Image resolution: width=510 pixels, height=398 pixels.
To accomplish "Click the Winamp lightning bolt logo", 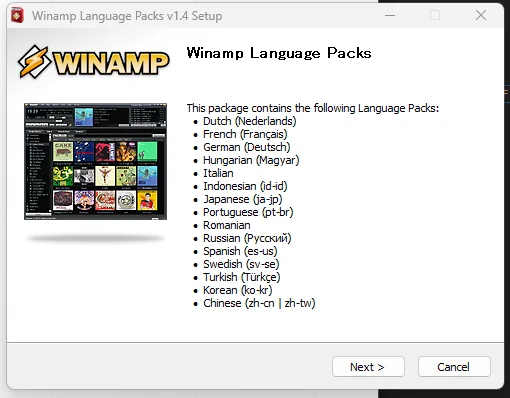I will pyautogui.click(x=34, y=62).
